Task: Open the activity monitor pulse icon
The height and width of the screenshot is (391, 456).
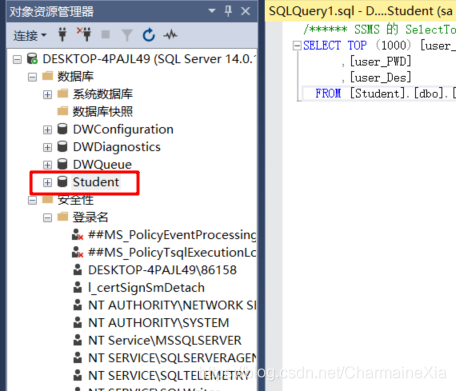Action: tap(170, 34)
